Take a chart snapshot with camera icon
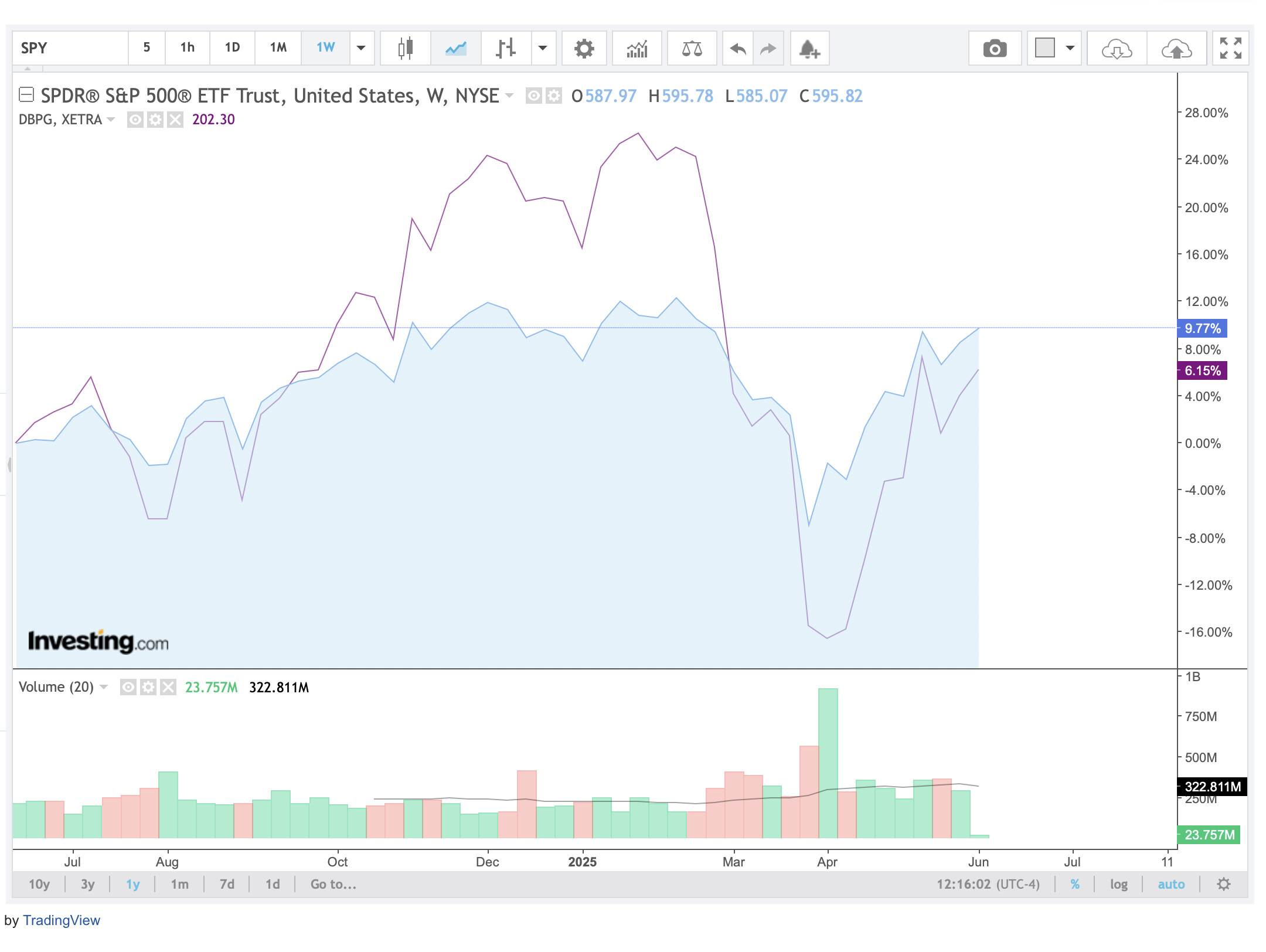 tap(995, 48)
